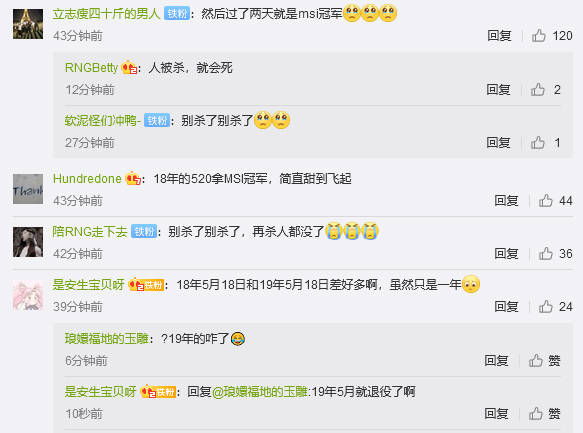This screenshot has width=583, height=433.
Task: Open Hundredone's avatar image
Action: [x=28, y=189]
